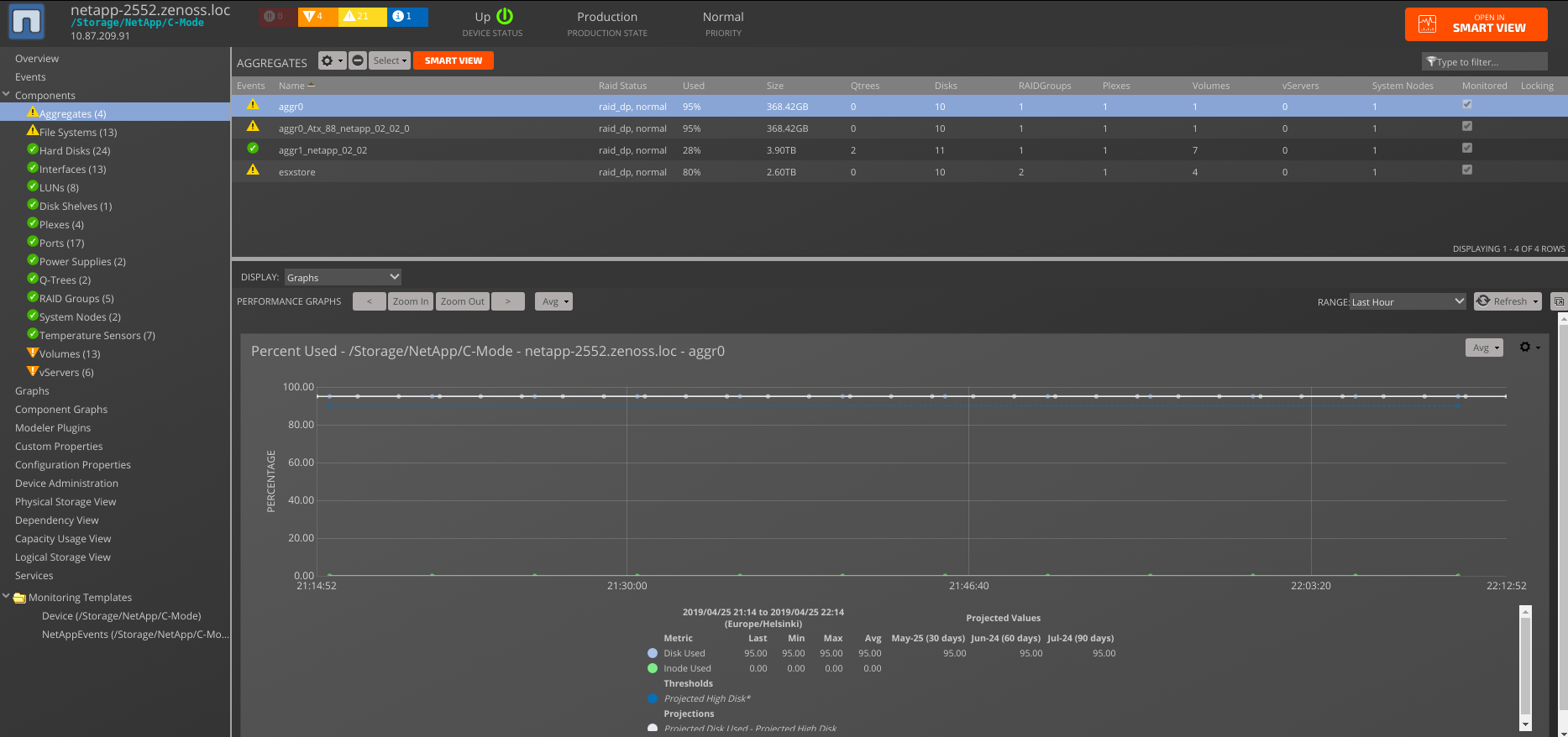Open Component Graphs in sidebar
This screenshot has height=737, width=1568.
click(61, 410)
